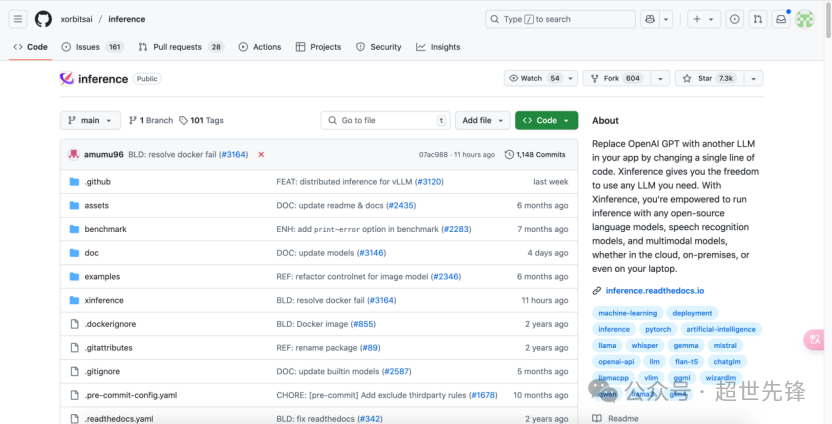Image resolution: width=832 pixels, height=424 pixels.
Task: Open pull request #3146 link
Action: pos(371,253)
